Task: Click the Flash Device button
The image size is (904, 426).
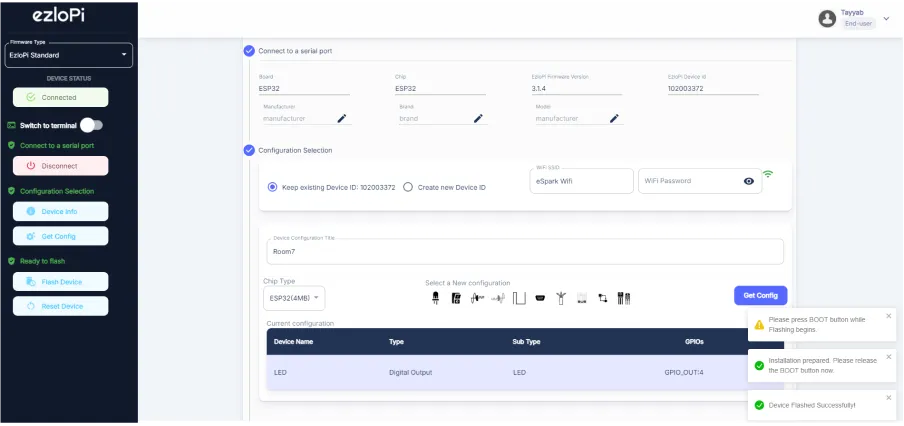Action: (61, 282)
